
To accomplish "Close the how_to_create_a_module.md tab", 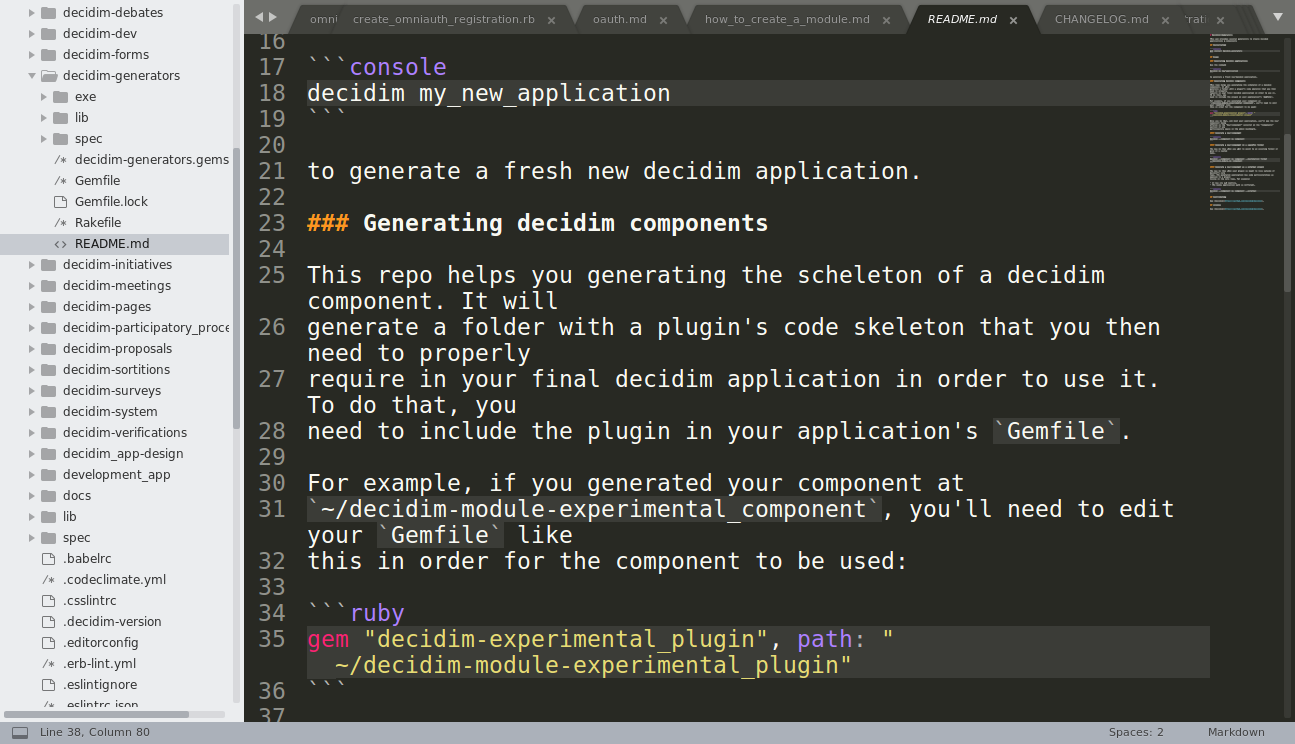I will pyautogui.click(x=886, y=20).
